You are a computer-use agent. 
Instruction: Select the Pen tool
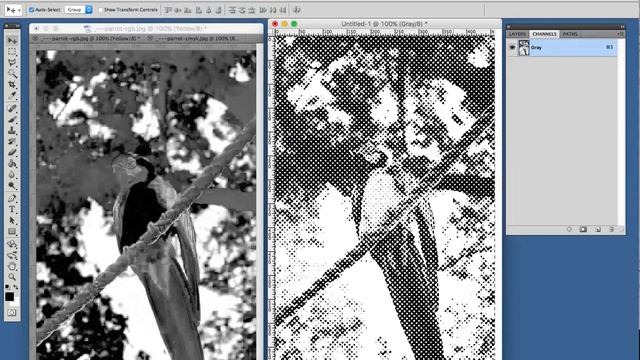tap(12, 199)
